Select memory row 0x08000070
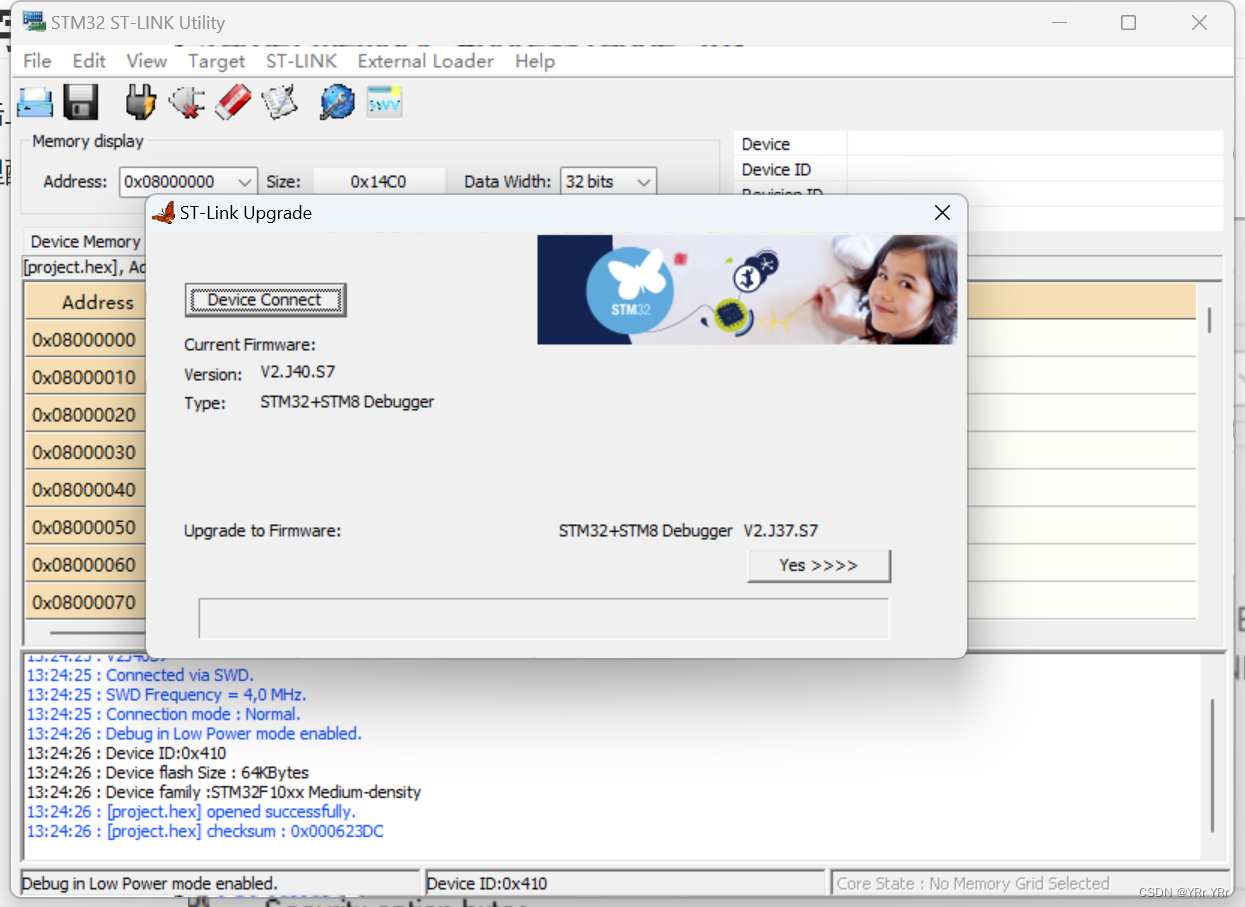 coord(85,602)
